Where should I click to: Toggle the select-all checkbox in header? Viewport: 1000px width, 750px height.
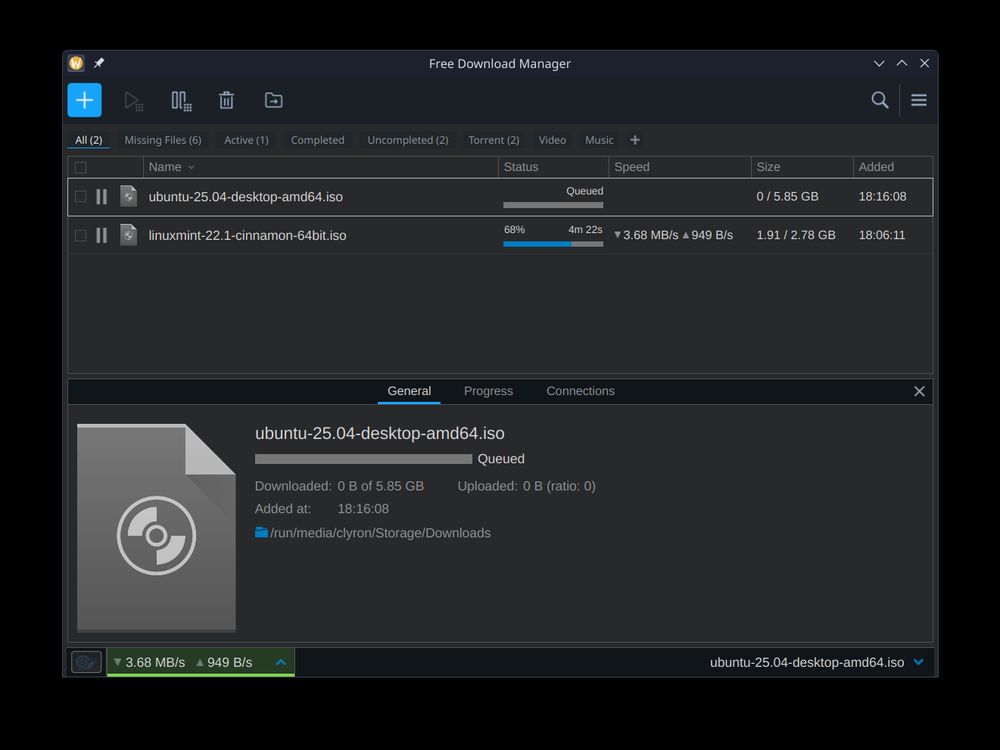(80, 167)
